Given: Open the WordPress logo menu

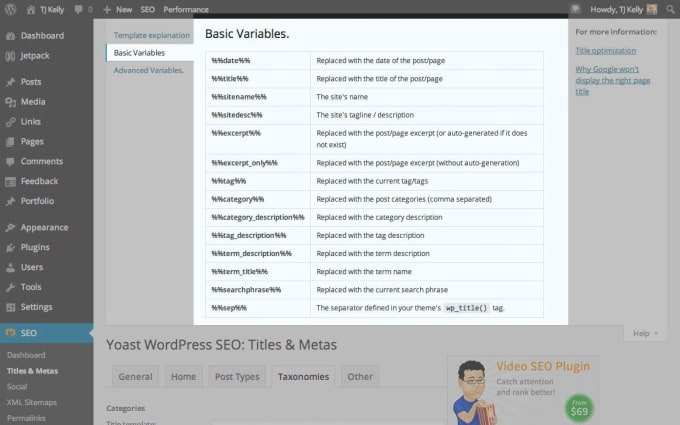Looking at the screenshot, I should 10,9.
